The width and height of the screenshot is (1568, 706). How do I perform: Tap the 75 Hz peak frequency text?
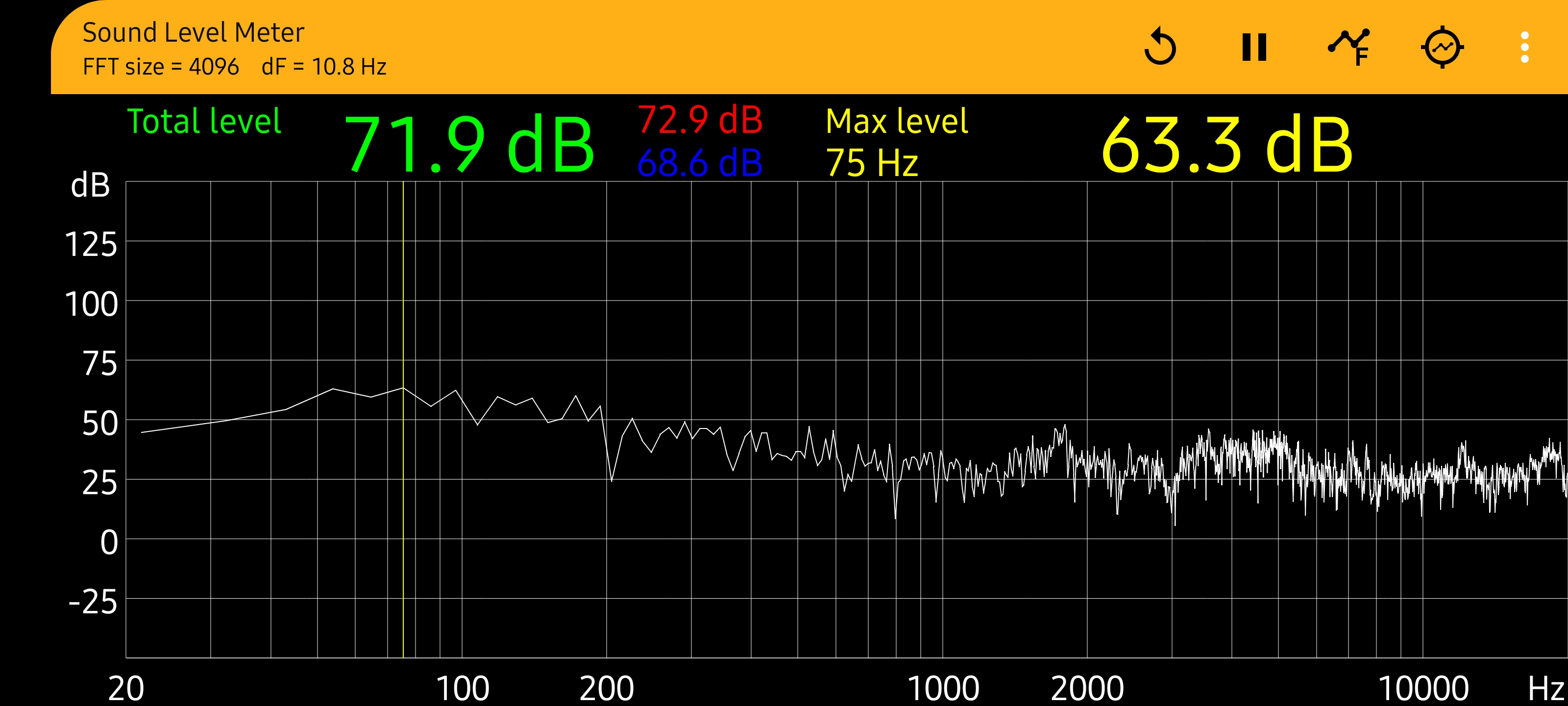[872, 163]
